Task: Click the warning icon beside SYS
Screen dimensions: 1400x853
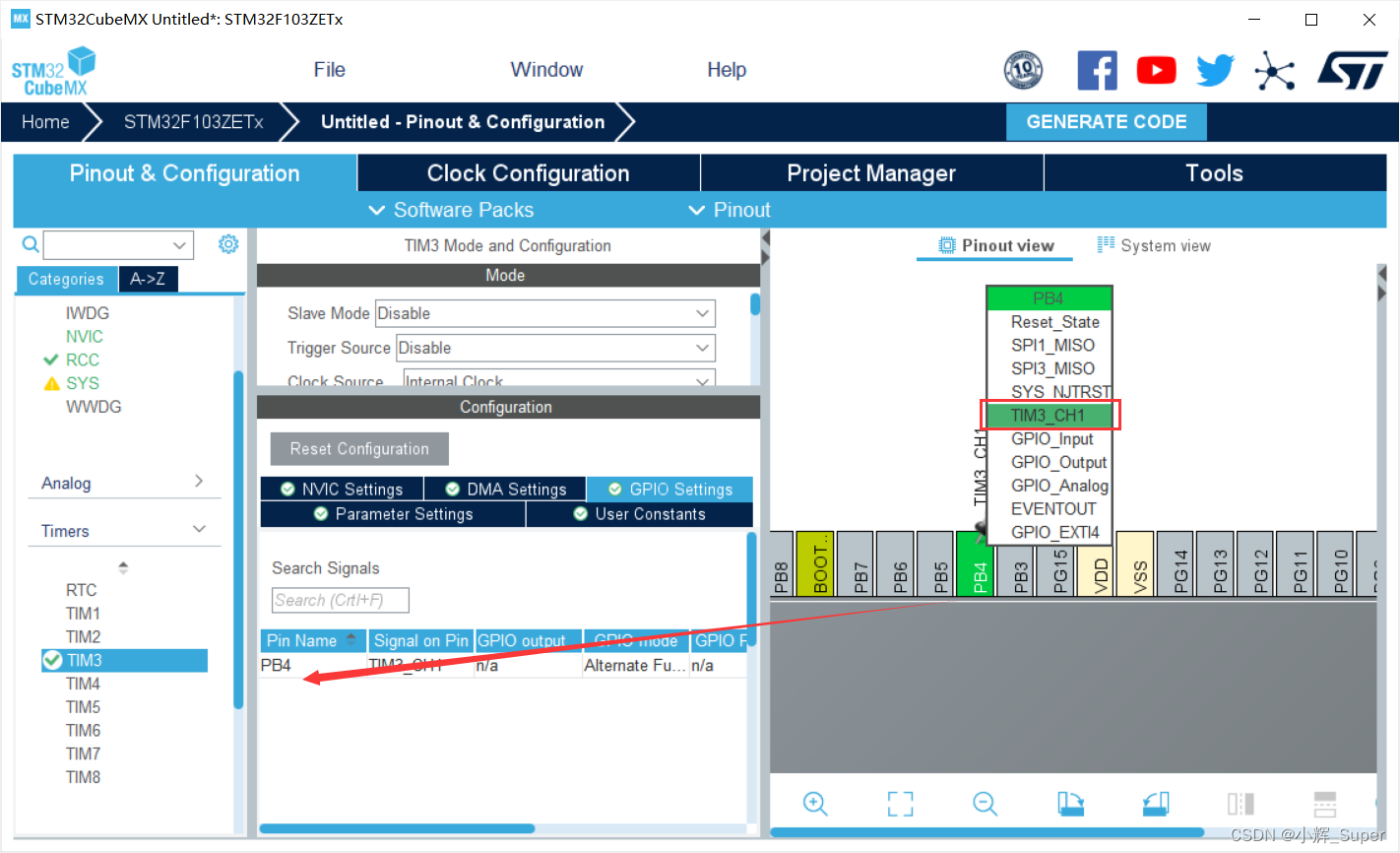Action: [x=52, y=383]
